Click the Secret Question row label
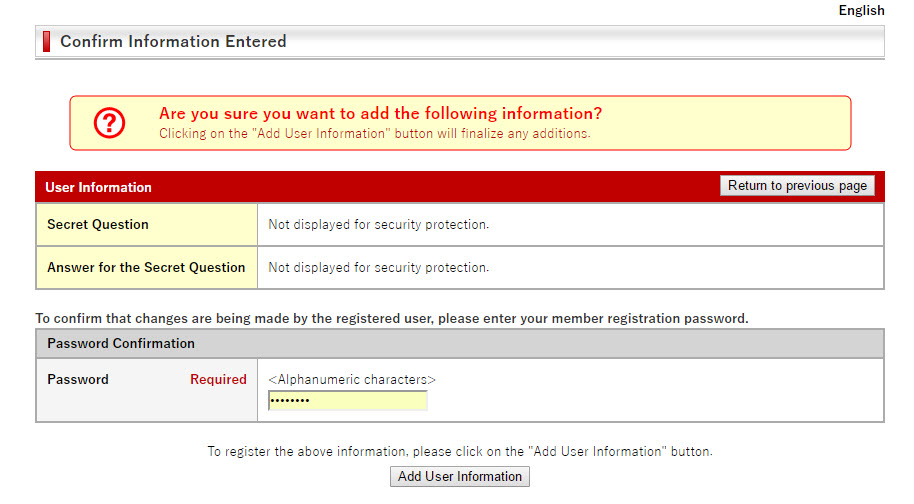The image size is (914, 504). (98, 224)
